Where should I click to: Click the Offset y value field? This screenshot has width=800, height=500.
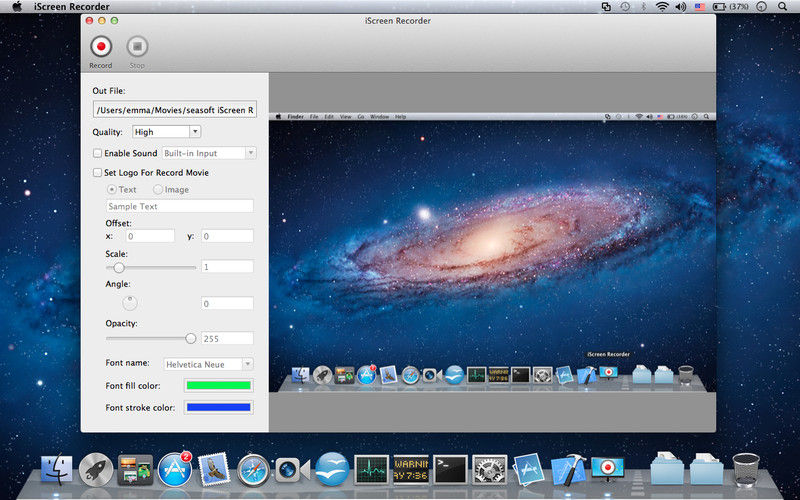[x=228, y=236]
